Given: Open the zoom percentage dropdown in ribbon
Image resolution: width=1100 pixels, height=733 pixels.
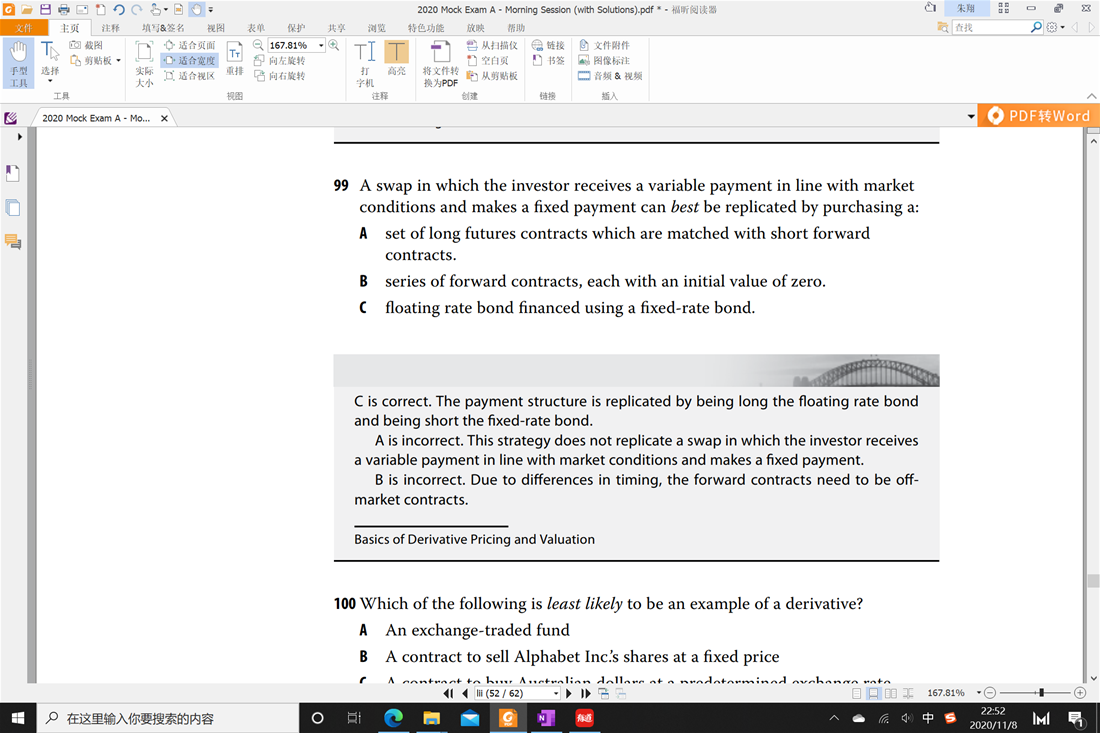Looking at the screenshot, I should [321, 46].
